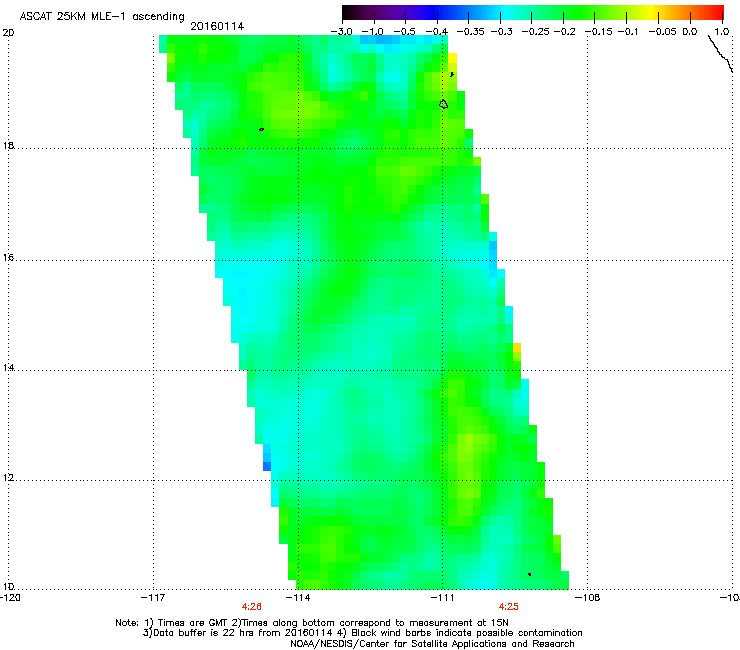Click the purple section of the color bar
This screenshot has height=650, width=740.
pyautogui.click(x=392, y=12)
